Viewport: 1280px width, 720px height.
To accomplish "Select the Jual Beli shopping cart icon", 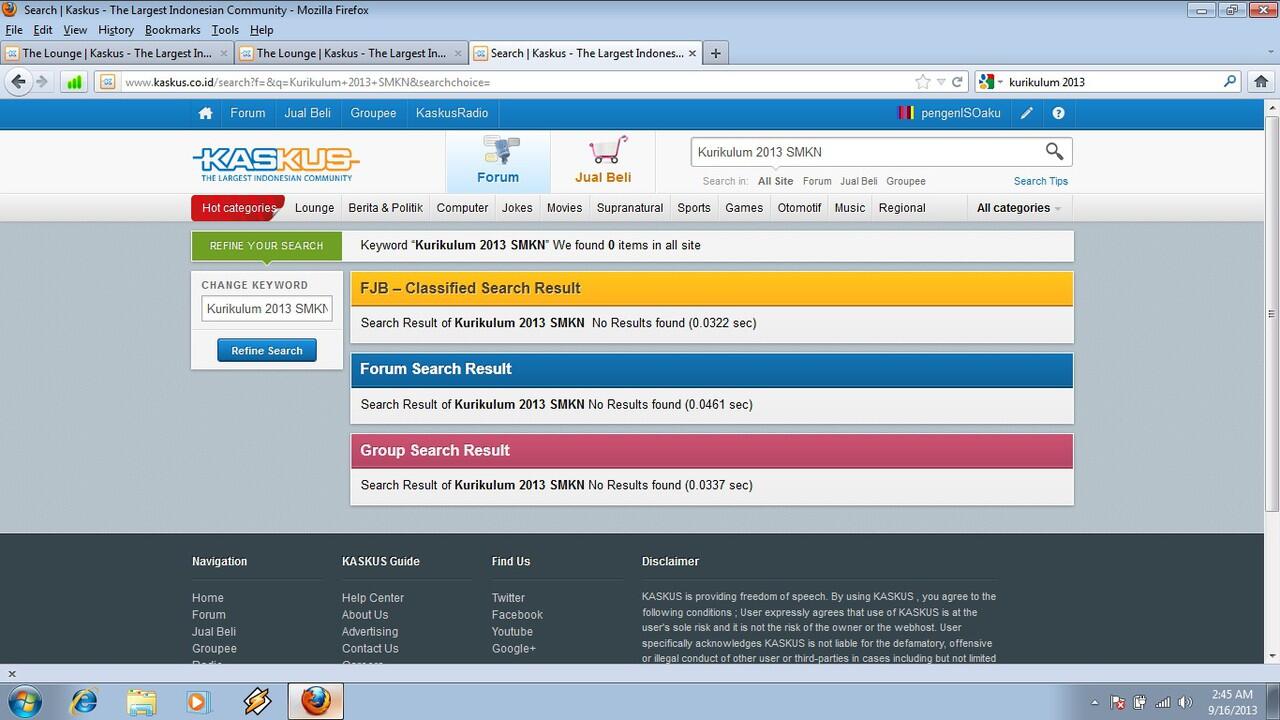I will [603, 160].
